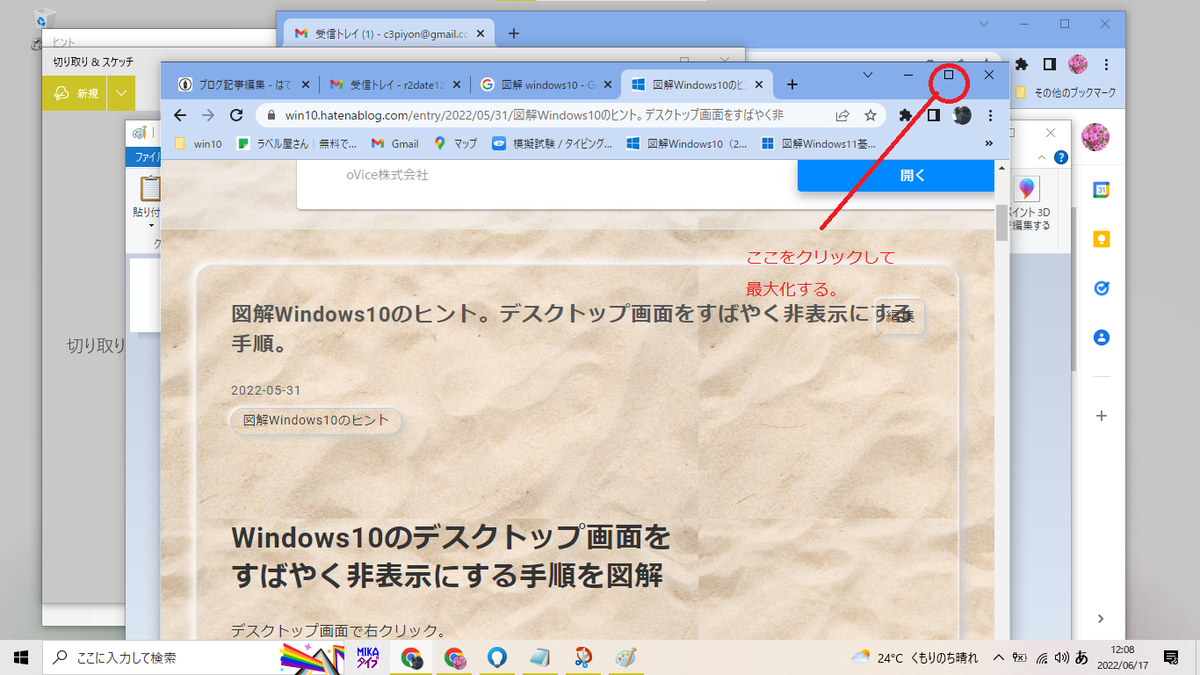The height and width of the screenshot is (675, 1200).
Task: Open Contacts in Gmail side panel
Action: tap(1101, 337)
